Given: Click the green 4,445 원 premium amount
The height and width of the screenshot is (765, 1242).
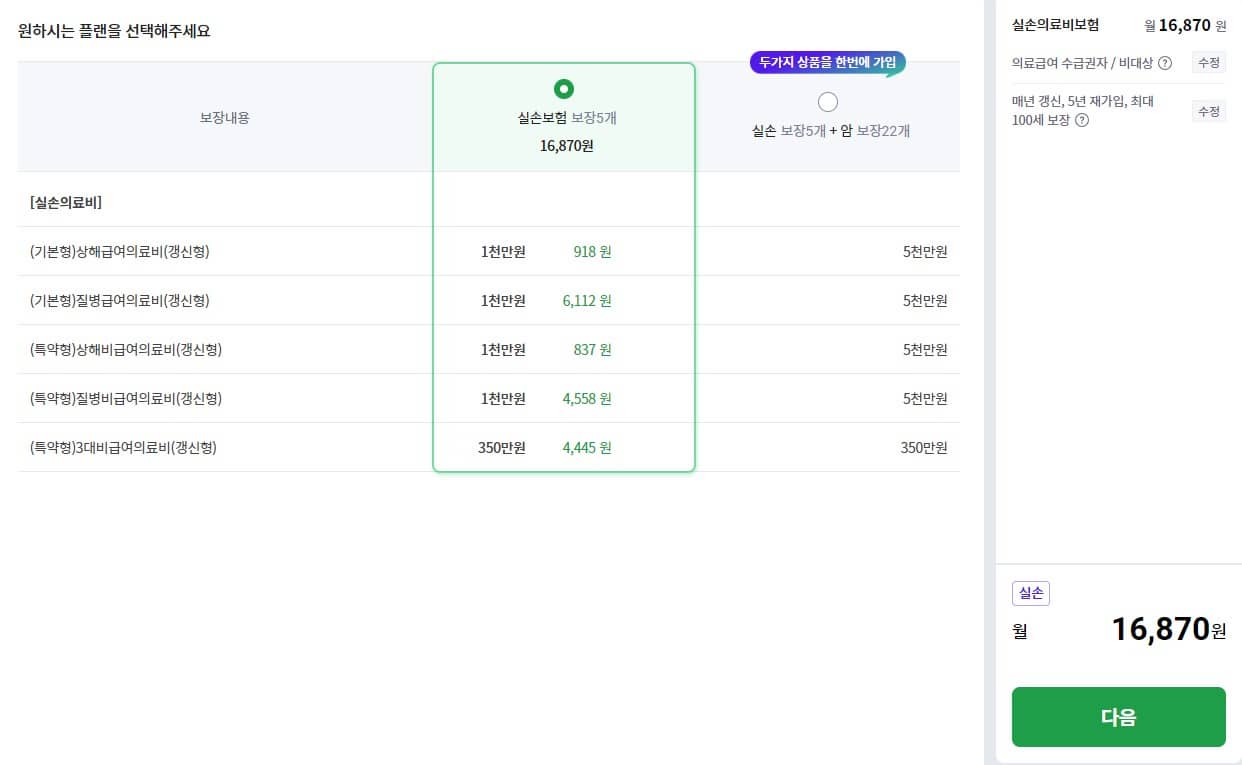Looking at the screenshot, I should click(x=588, y=447).
